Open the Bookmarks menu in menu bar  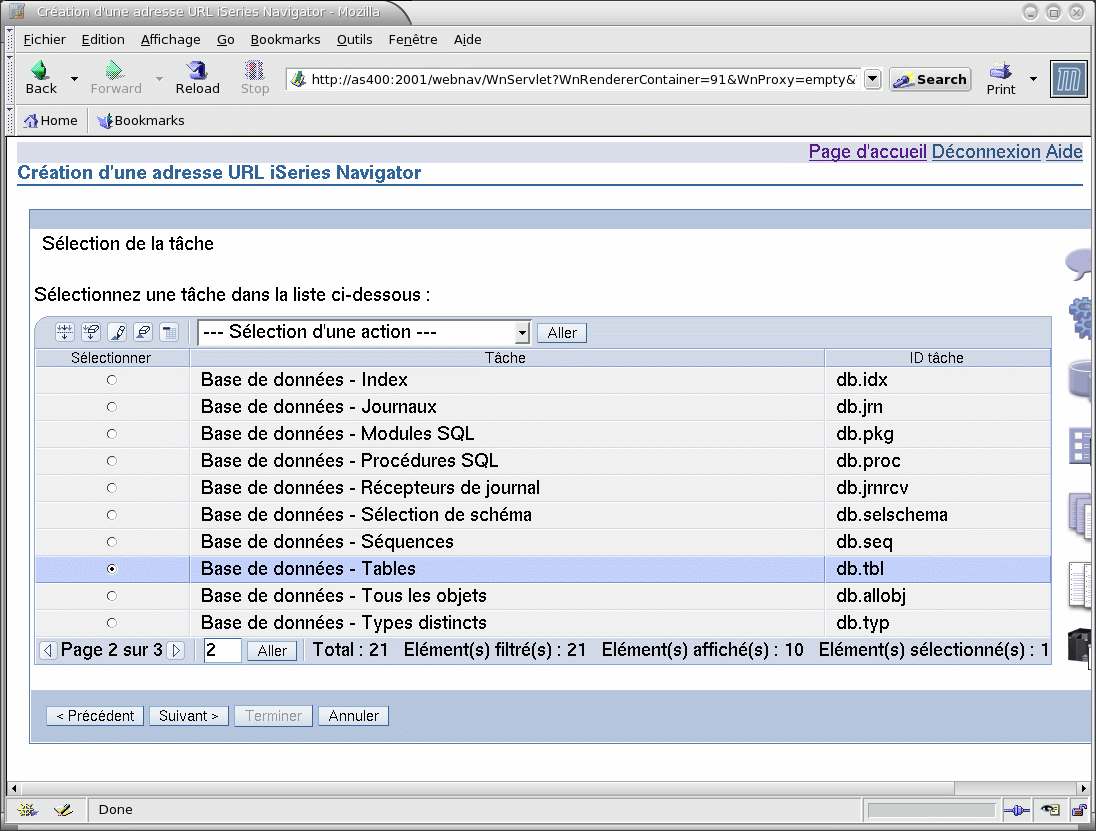click(x=285, y=40)
